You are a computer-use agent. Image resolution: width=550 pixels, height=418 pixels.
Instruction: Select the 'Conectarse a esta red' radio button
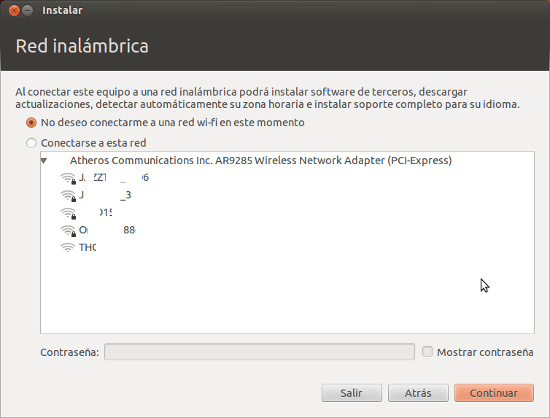click(31, 143)
